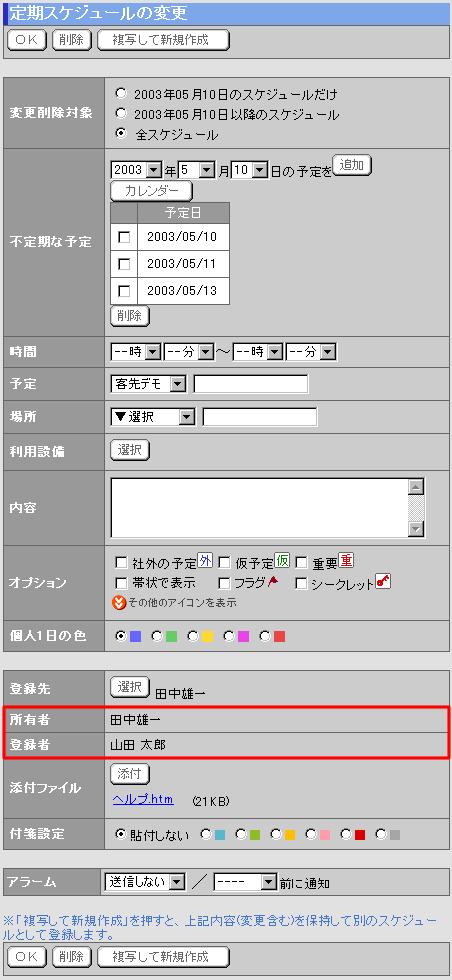452x980 pixels.
Task: Click the orange 'show other icons' arrow icon
Action: coord(120,603)
